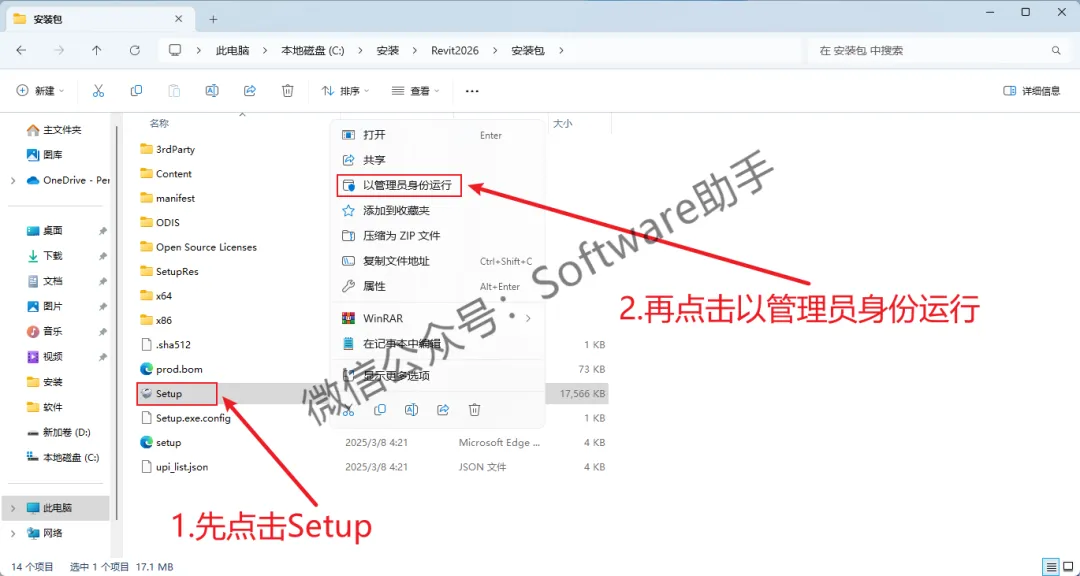Viewport: 1080px width, 576px height.
Task: Select 在记事本中编辑 menu item
Action: (x=438, y=343)
